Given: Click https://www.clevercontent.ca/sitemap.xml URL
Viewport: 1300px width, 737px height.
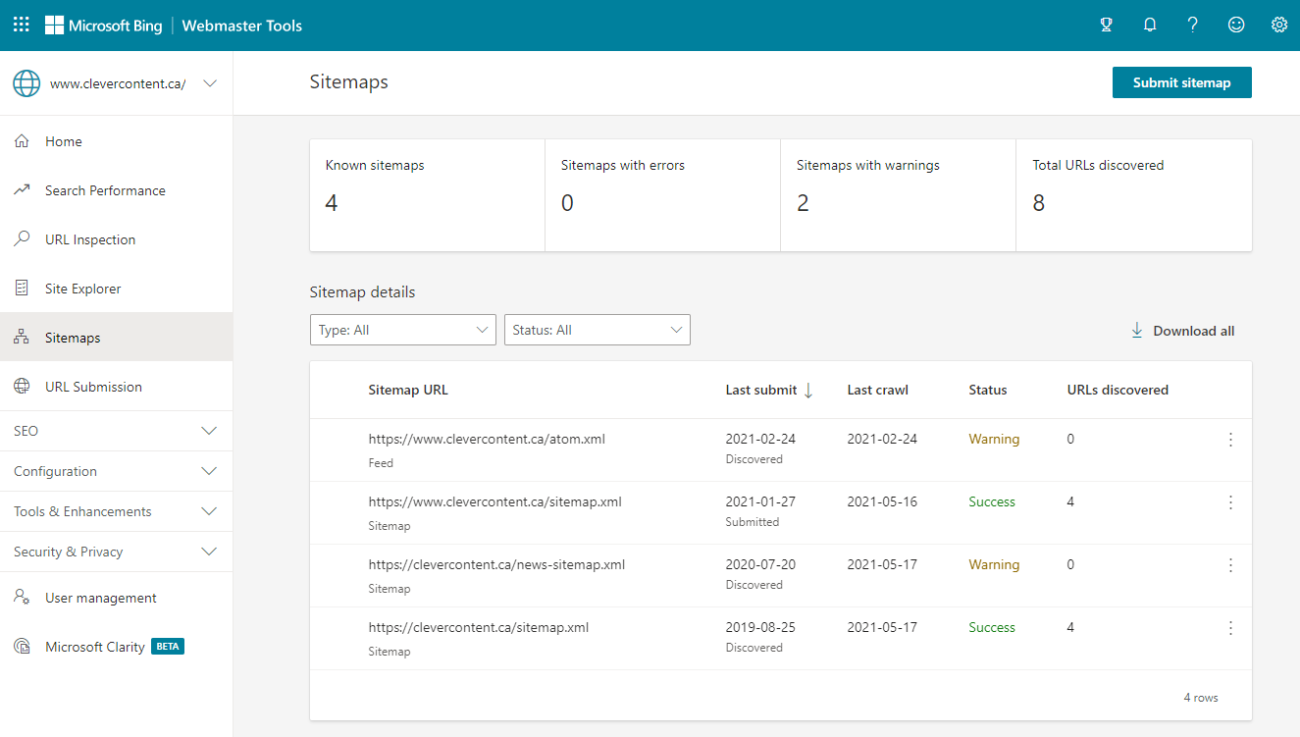Looking at the screenshot, I should (495, 502).
